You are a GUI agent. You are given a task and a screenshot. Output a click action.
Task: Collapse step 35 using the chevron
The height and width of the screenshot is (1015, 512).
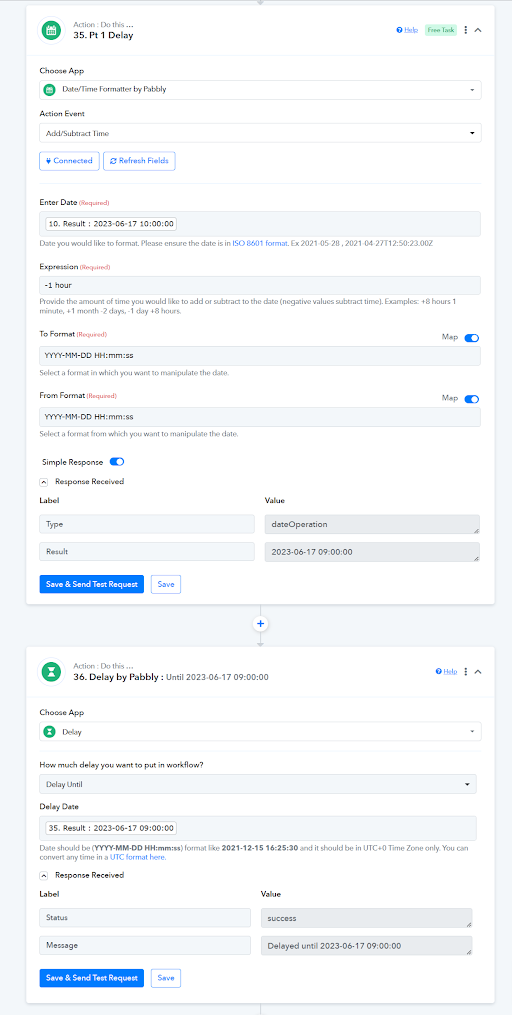point(478,30)
